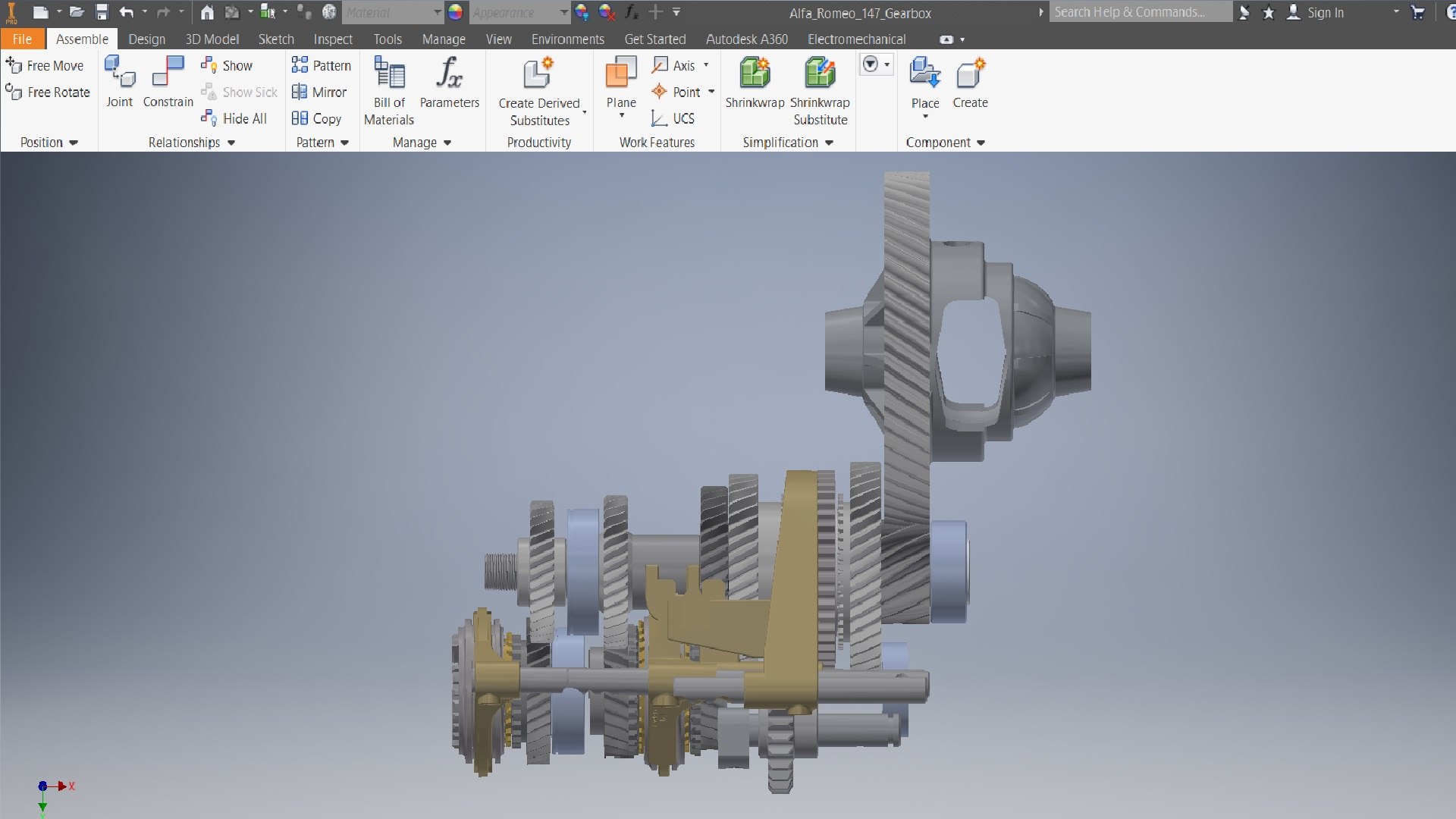Expand the Simplification panel dropdown
1456x819 pixels.
coord(829,143)
